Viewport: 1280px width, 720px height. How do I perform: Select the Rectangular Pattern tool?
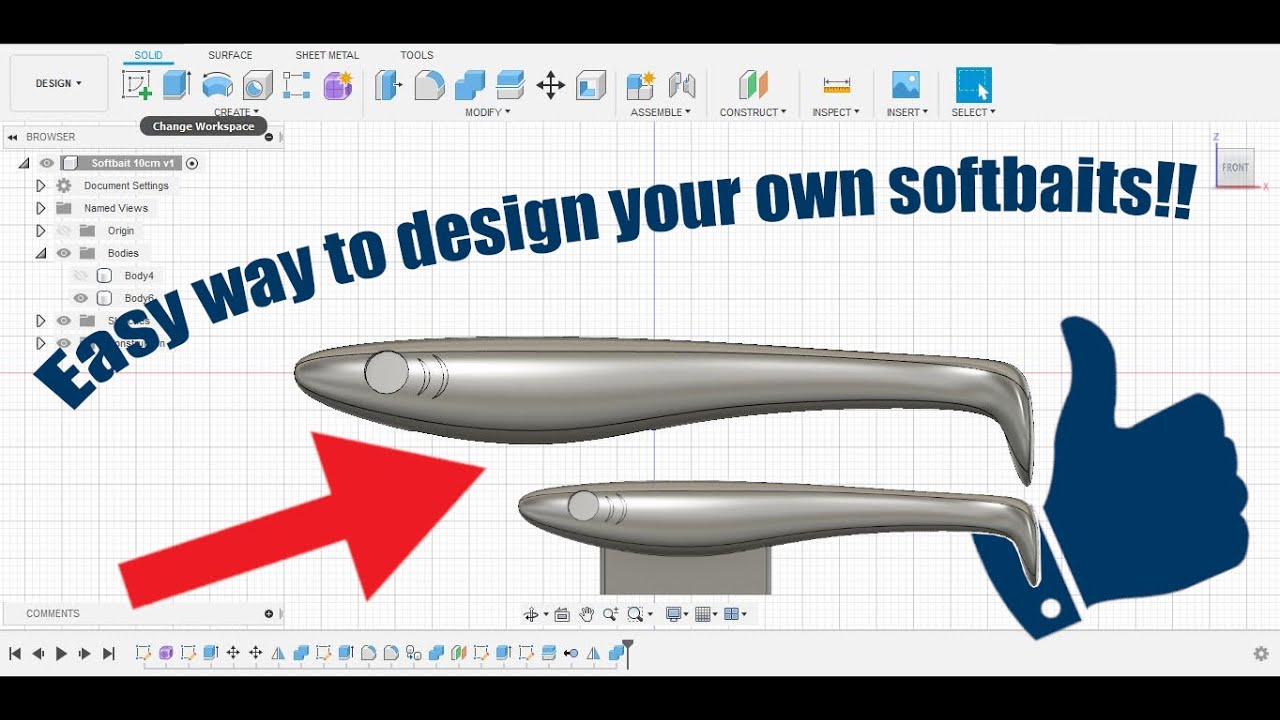297,85
